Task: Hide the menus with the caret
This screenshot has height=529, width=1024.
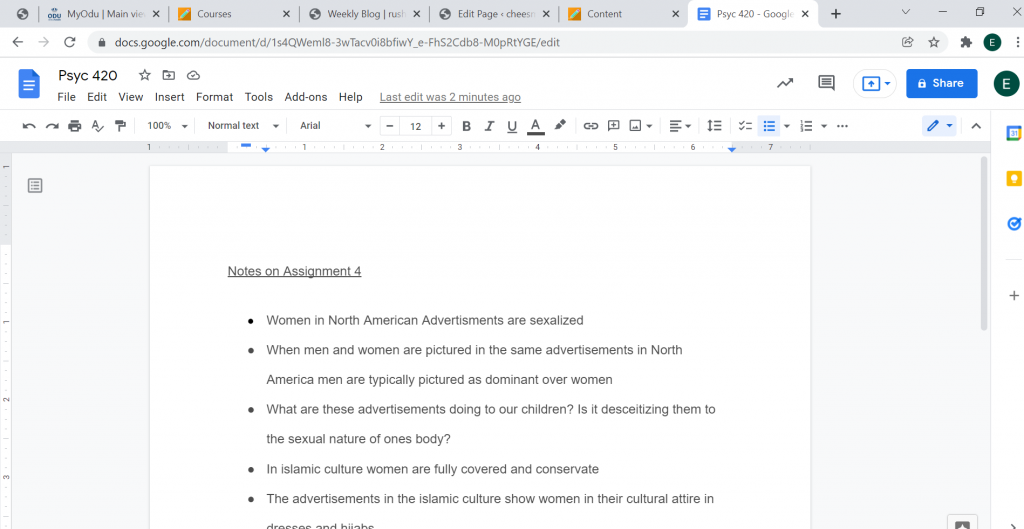Action: pos(976,126)
